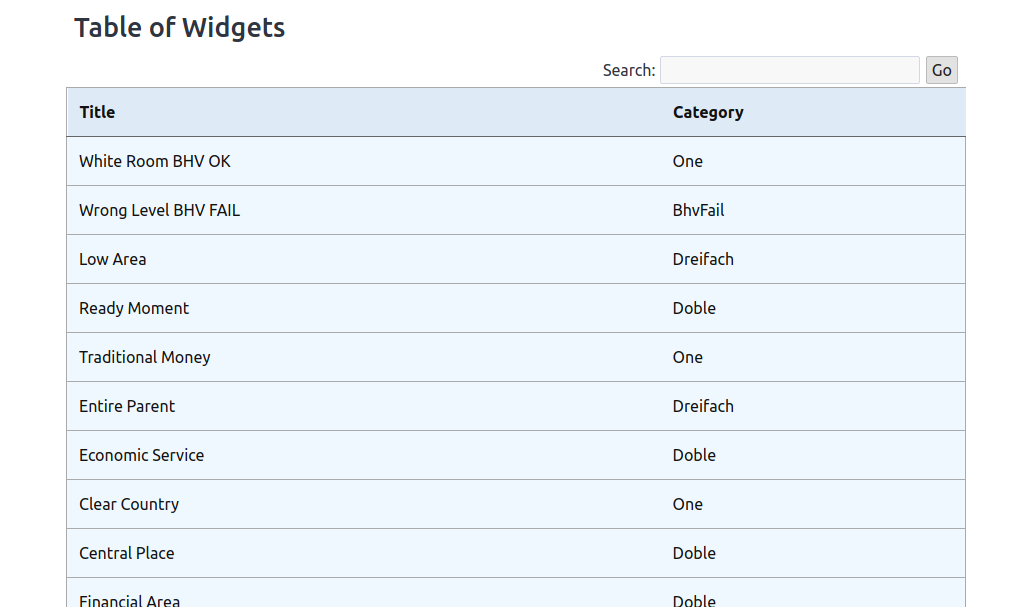Click Dreifach category in Low Area row
The image size is (1033, 607).
703,259
